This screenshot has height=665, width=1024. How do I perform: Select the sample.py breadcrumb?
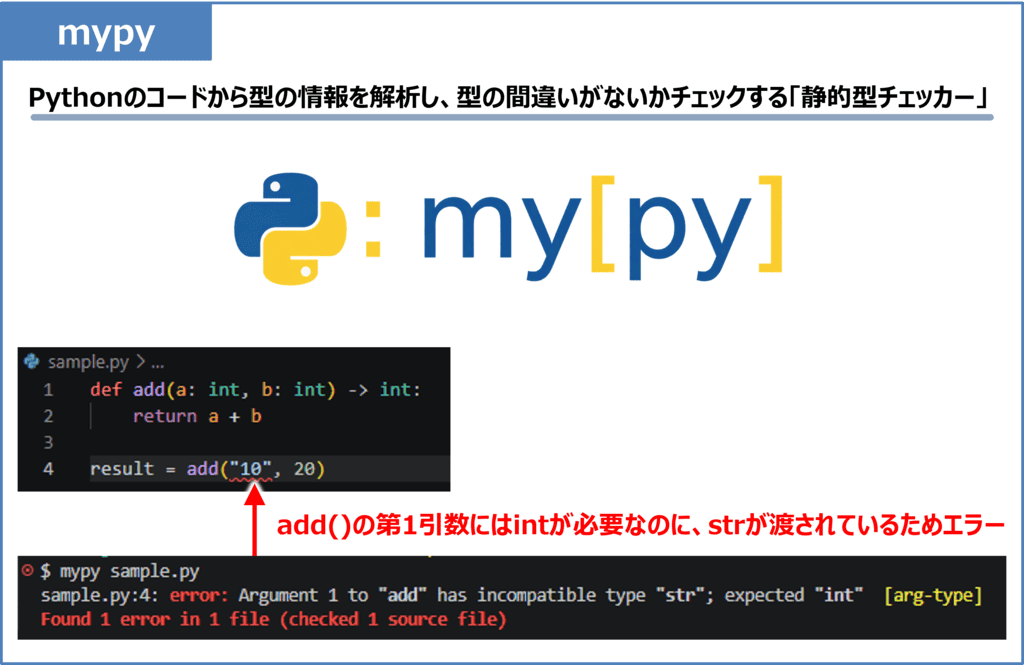coord(88,362)
